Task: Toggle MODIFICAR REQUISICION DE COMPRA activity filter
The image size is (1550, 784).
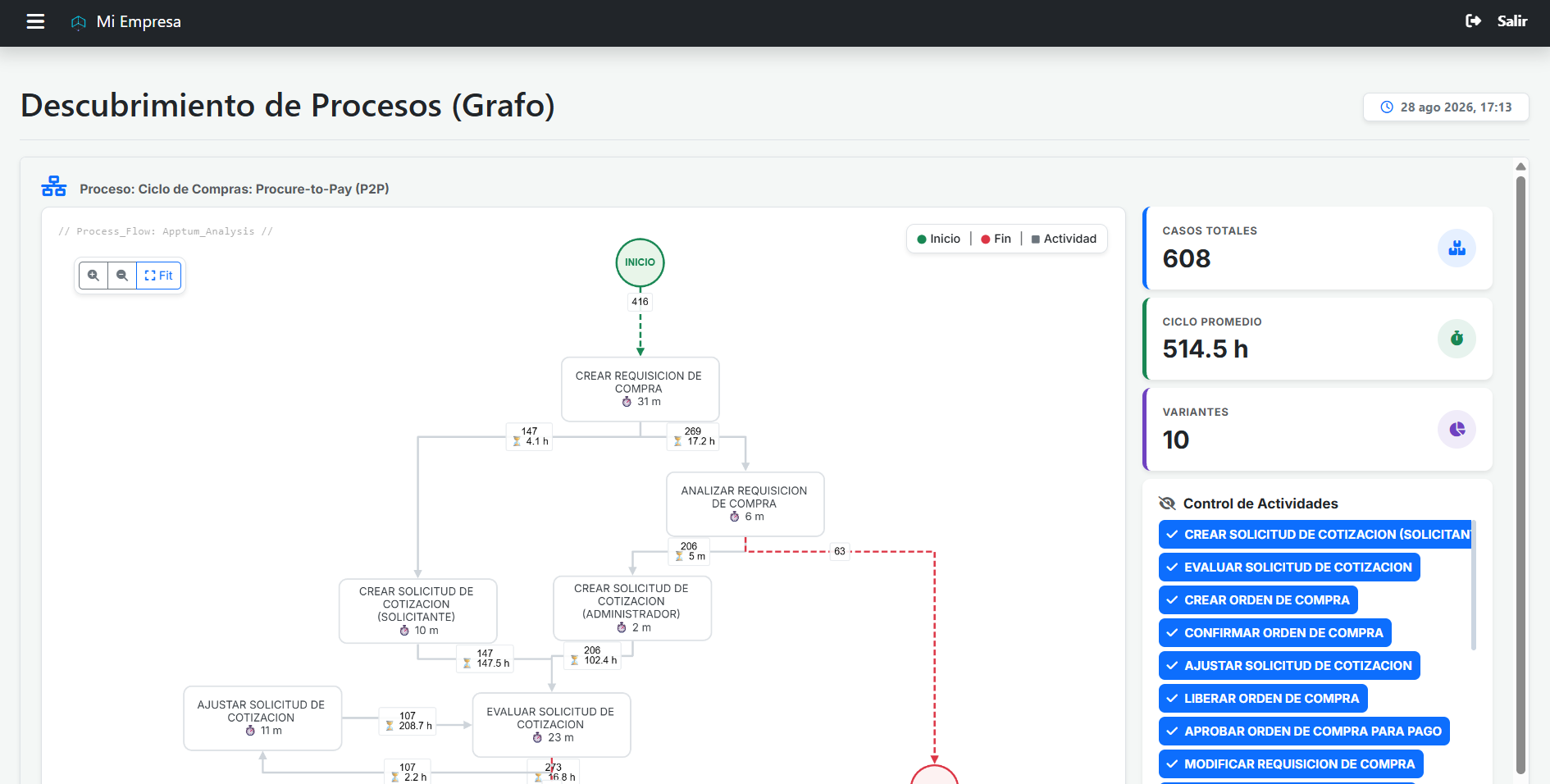Action: pyautogui.click(x=1291, y=764)
